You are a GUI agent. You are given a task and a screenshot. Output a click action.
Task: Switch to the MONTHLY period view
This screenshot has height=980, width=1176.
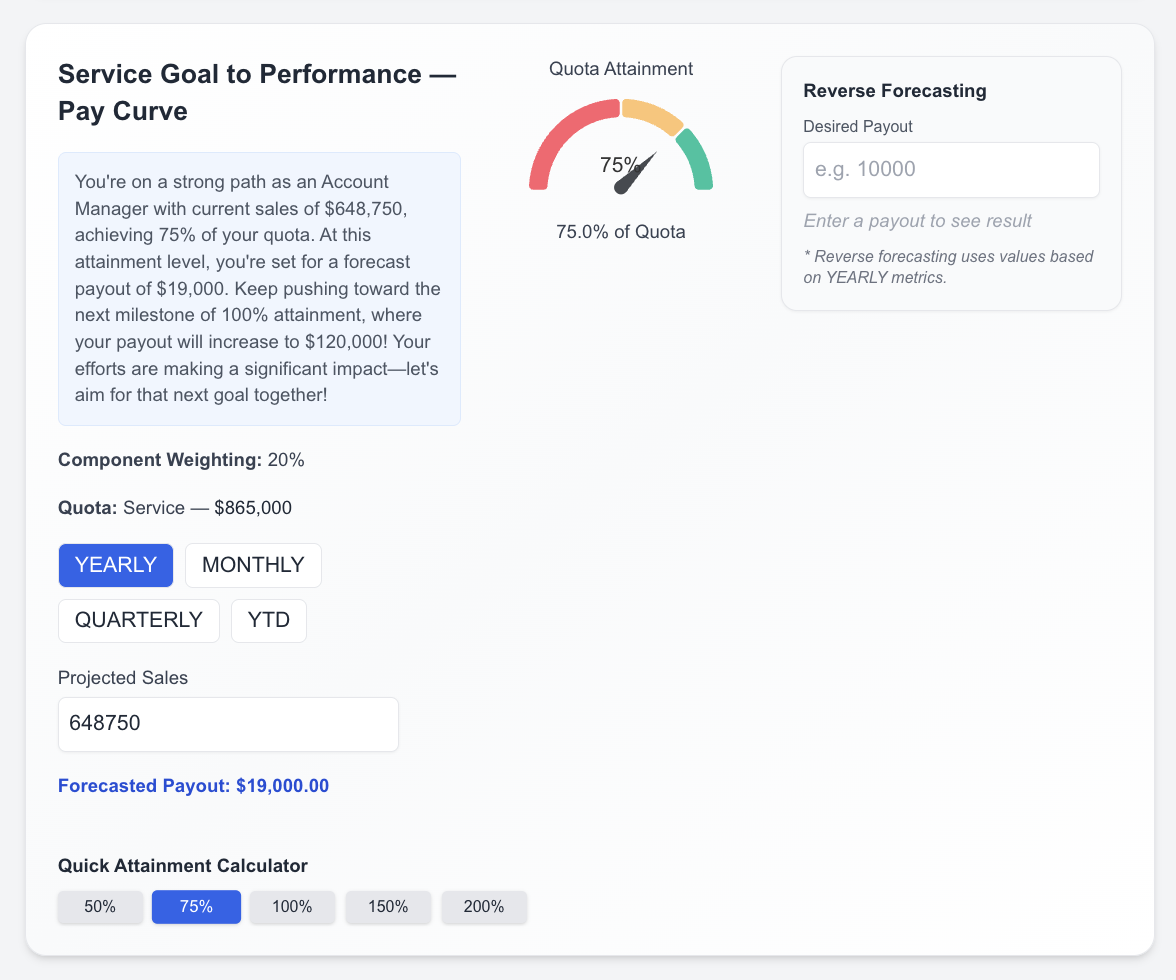click(x=253, y=565)
